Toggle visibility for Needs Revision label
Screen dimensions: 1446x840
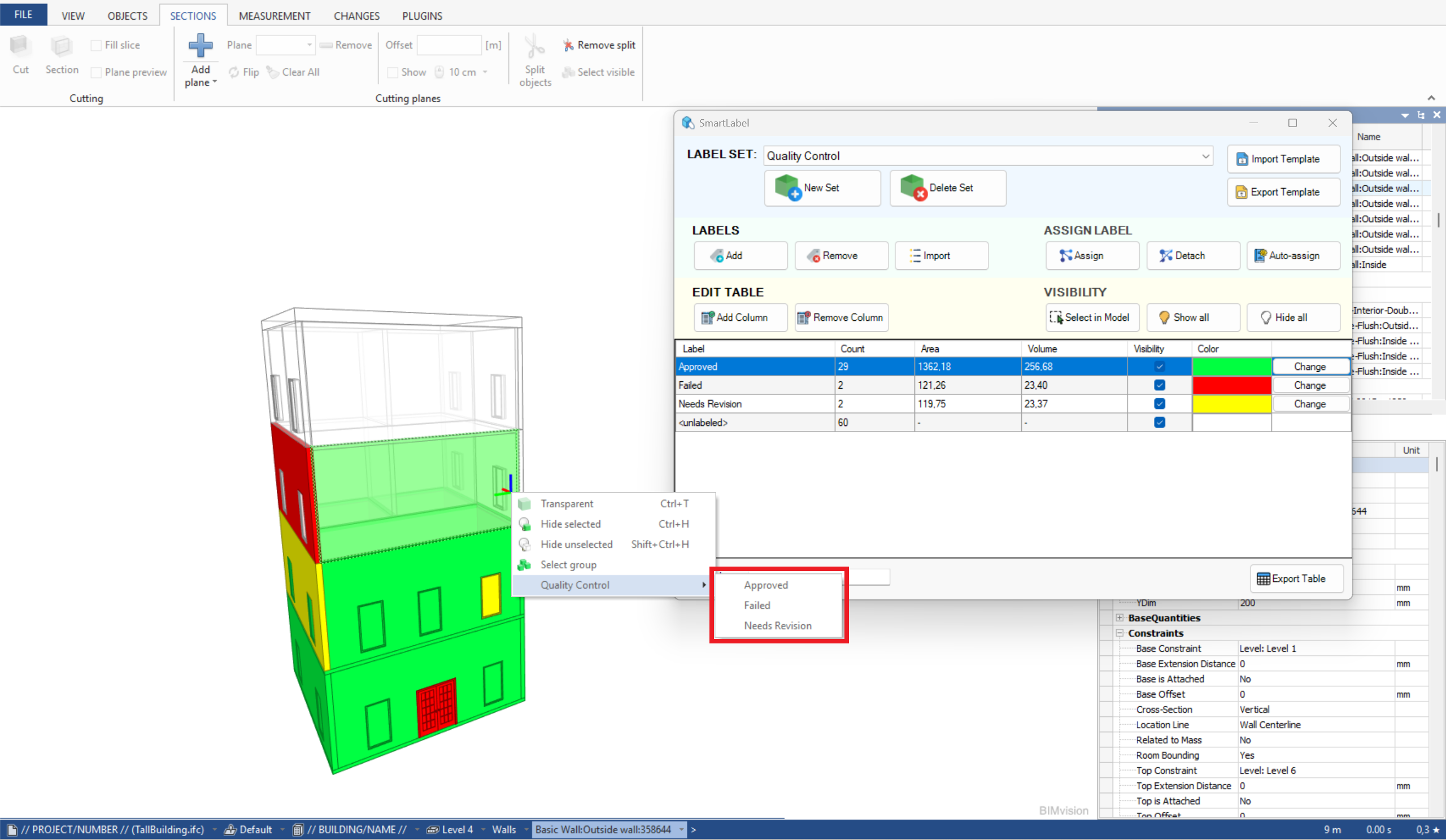pyautogui.click(x=1160, y=404)
